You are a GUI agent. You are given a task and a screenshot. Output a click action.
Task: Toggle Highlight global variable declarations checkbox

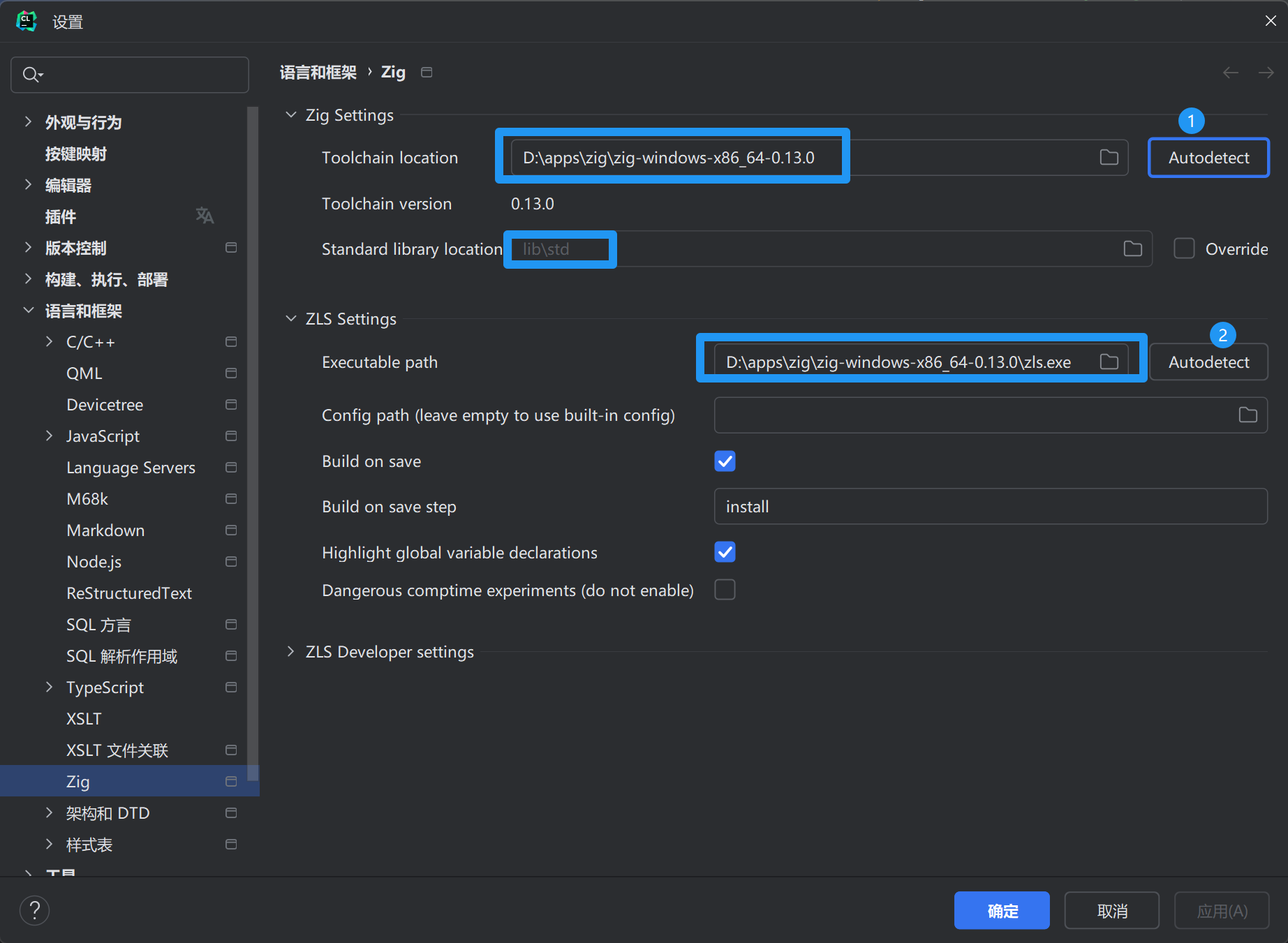(725, 552)
